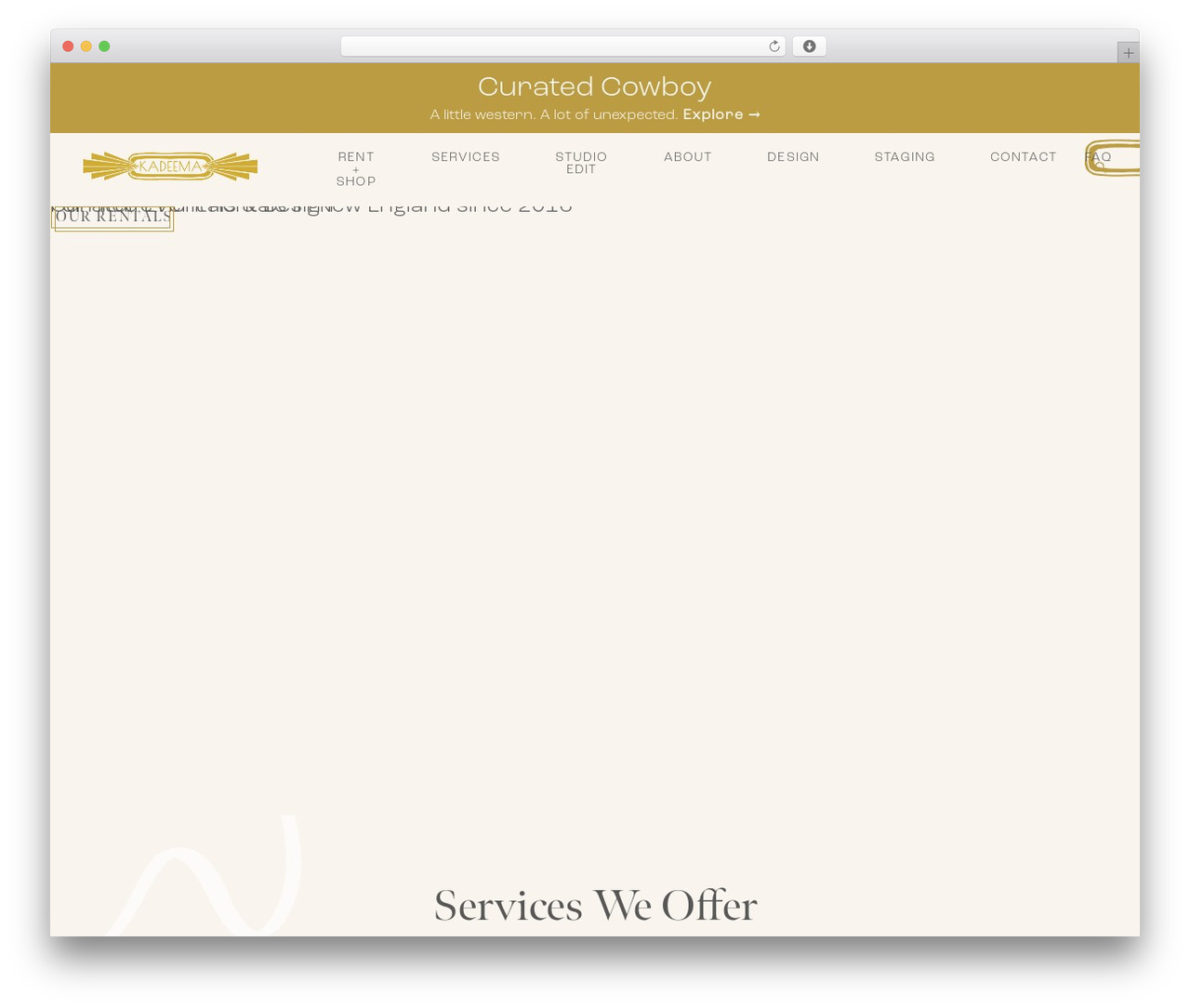Navigate to the About page
Screen dimensions: 1190x1008
click(x=688, y=157)
